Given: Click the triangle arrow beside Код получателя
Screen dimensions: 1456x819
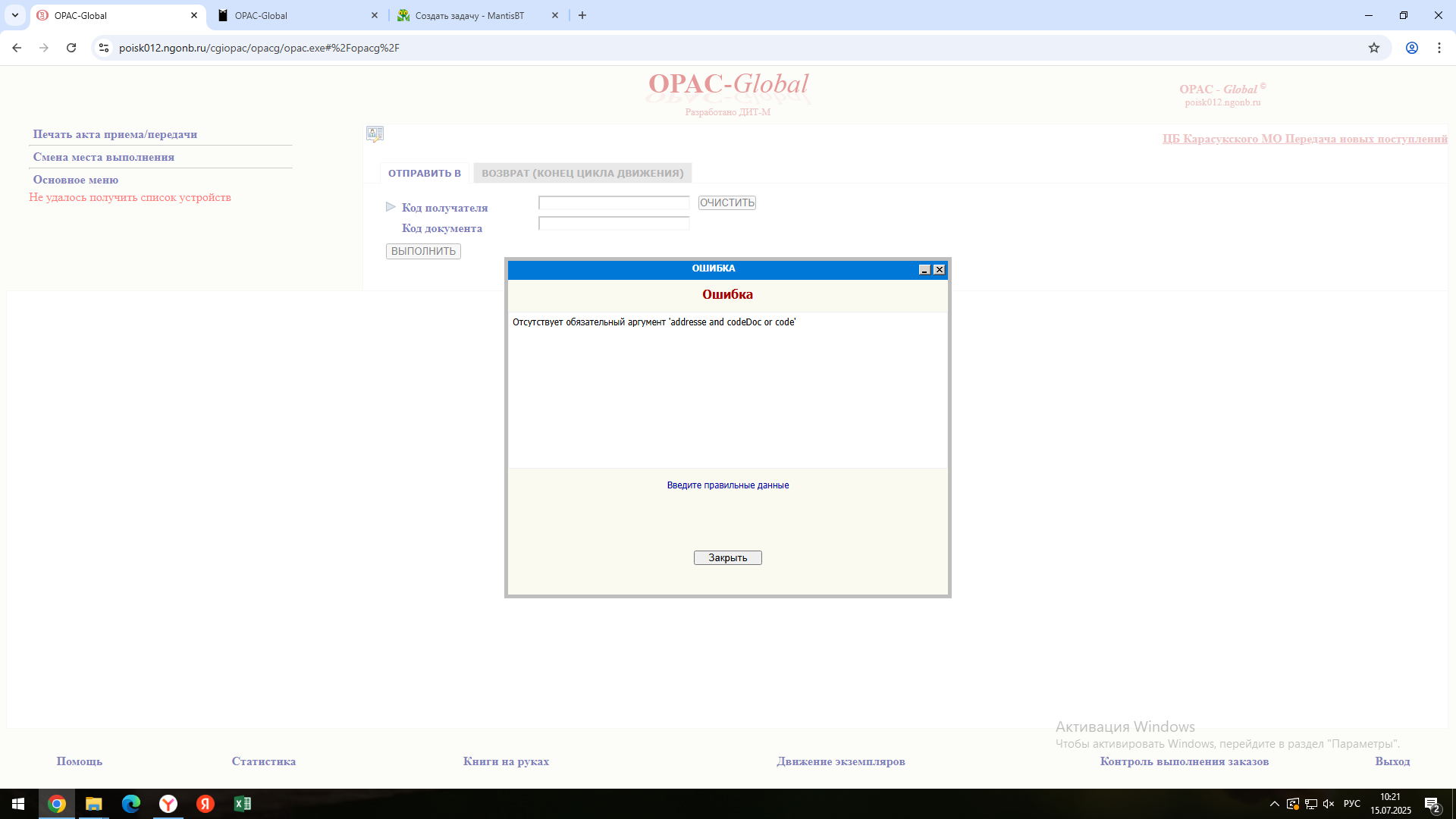Looking at the screenshot, I should click(391, 207).
